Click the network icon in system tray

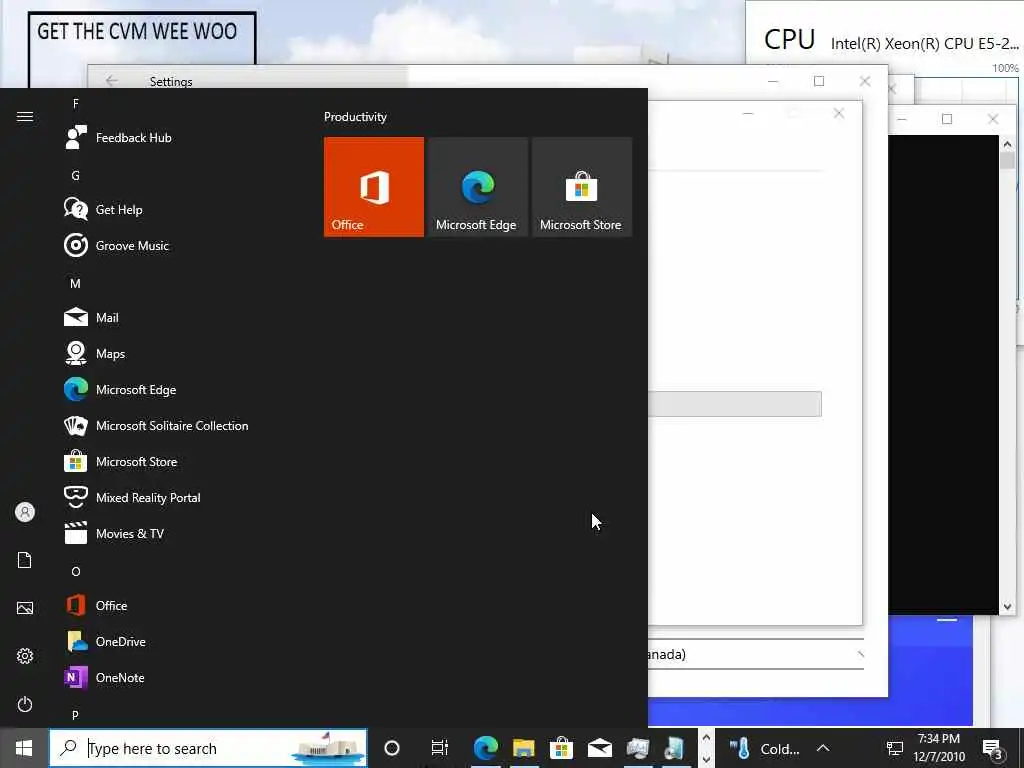(894, 748)
